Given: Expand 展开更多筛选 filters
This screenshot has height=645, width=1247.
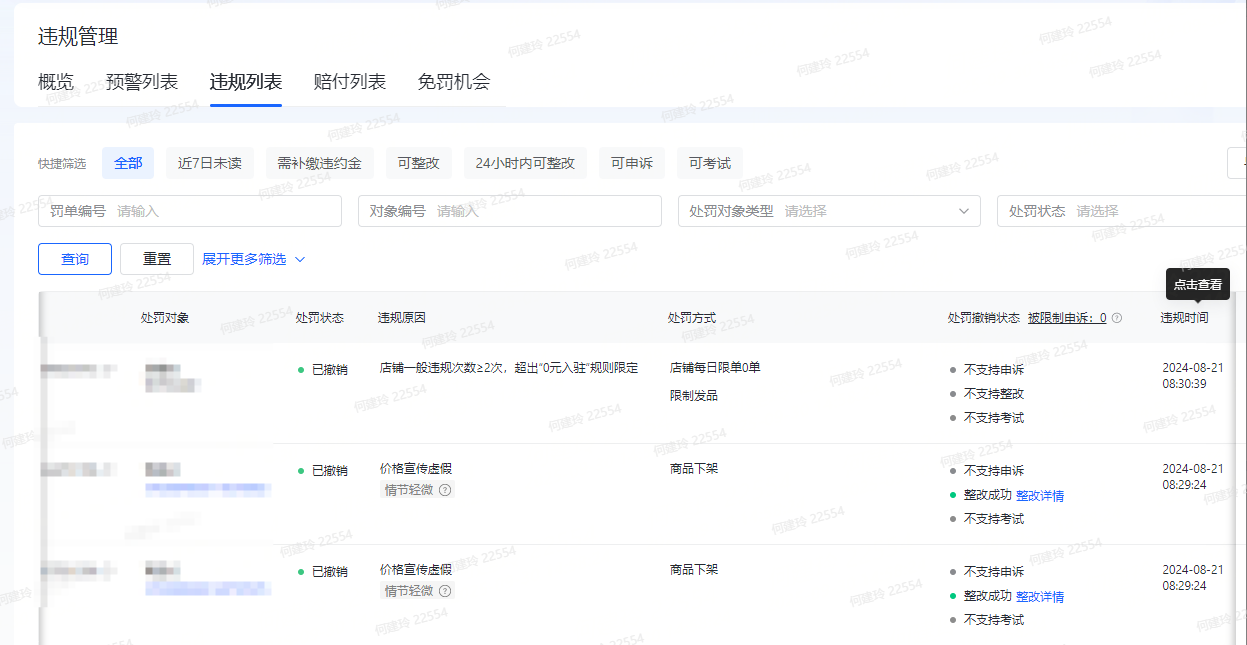Looking at the screenshot, I should coord(254,259).
